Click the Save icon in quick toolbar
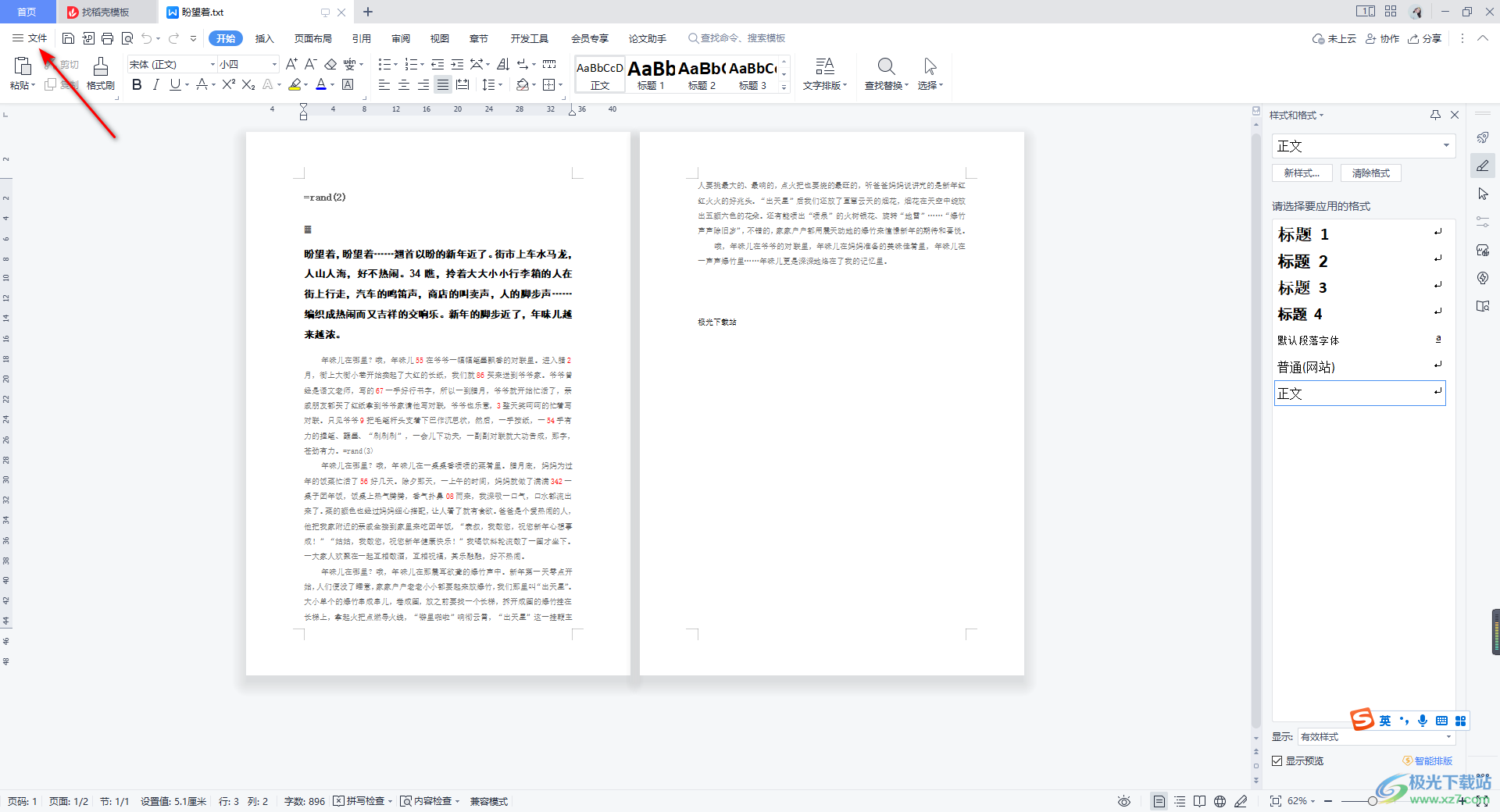The height and width of the screenshot is (812, 1500). point(68,38)
